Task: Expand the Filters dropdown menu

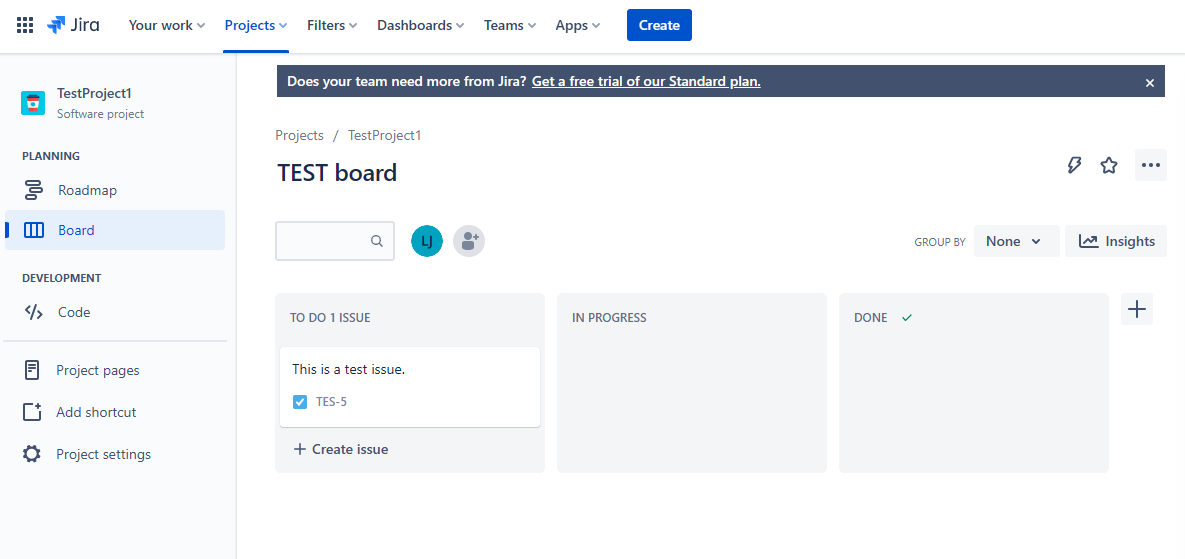Action: 332,25
